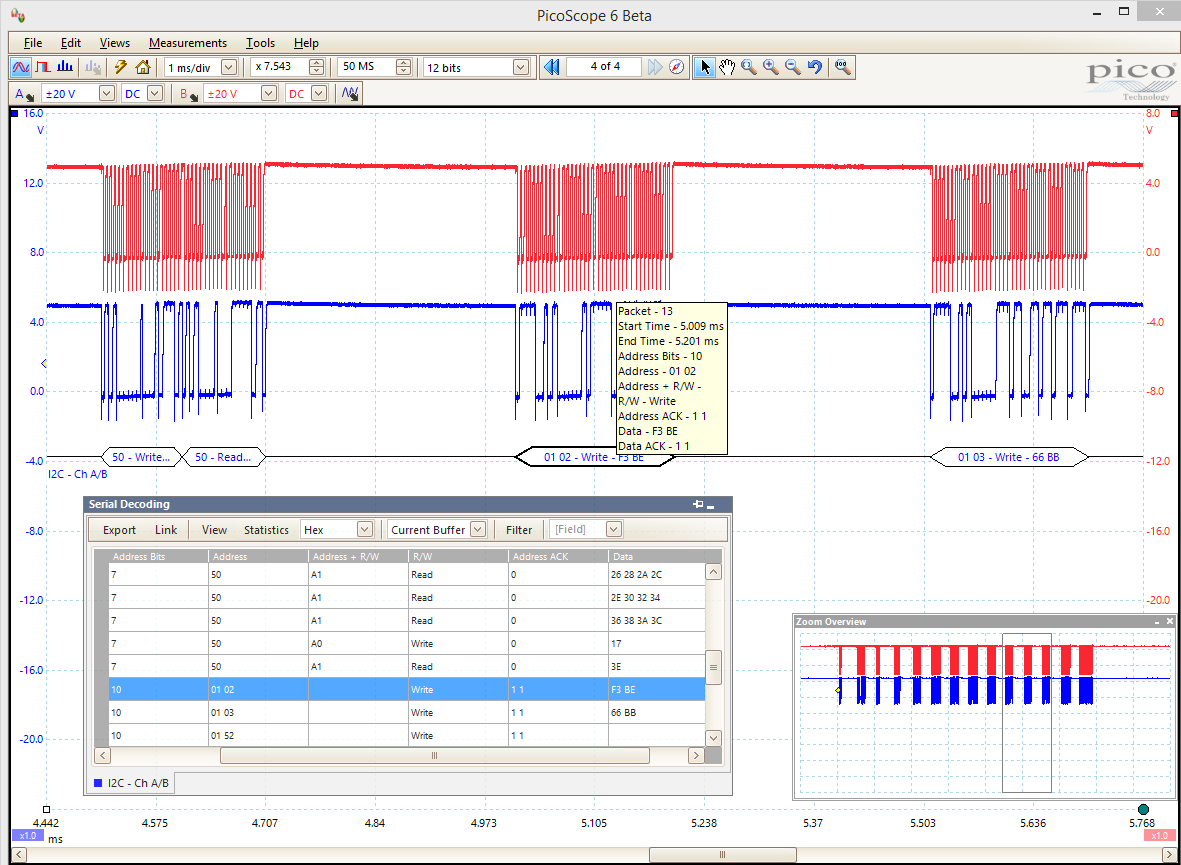Click the Home display icon
This screenshot has height=865, width=1181.
pos(143,67)
